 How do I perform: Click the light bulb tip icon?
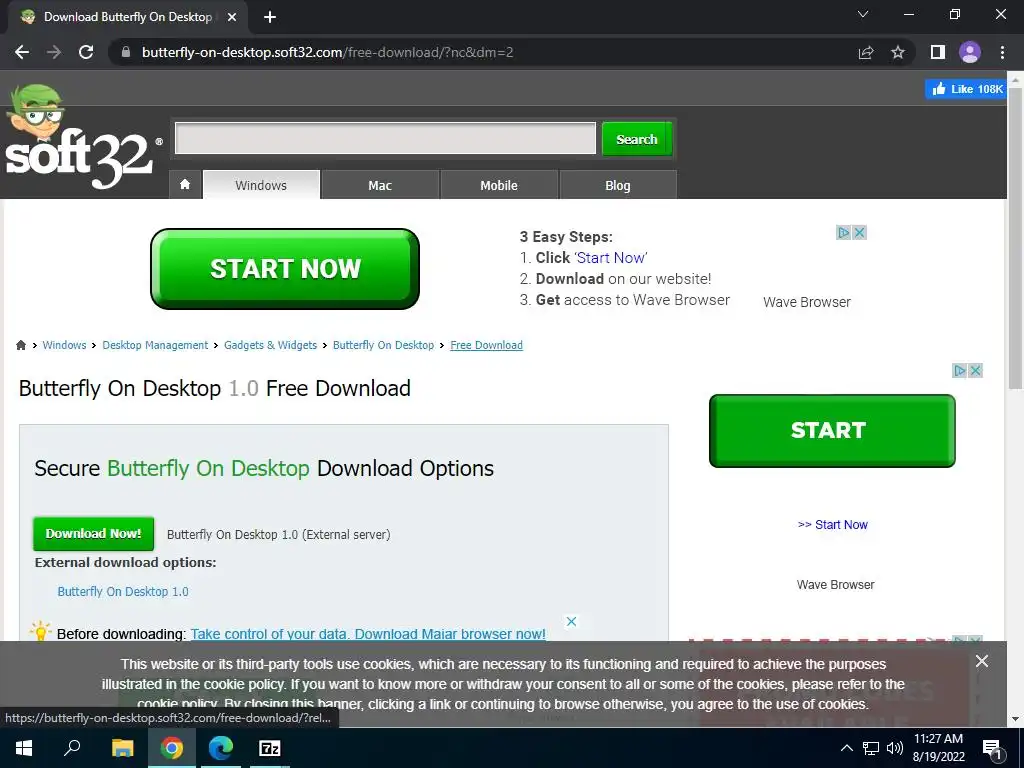[x=40, y=631]
